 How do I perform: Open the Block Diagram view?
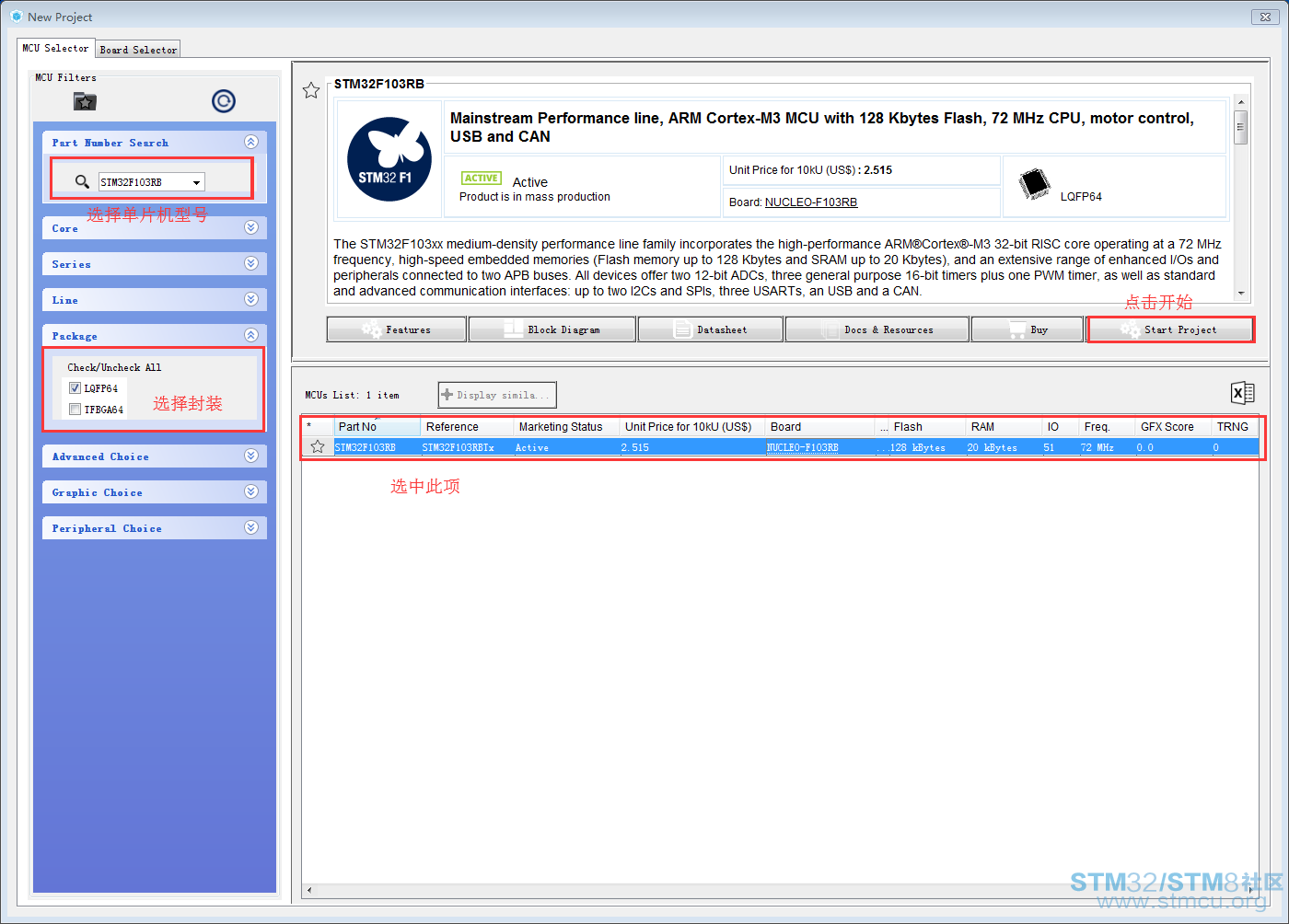pos(552,329)
